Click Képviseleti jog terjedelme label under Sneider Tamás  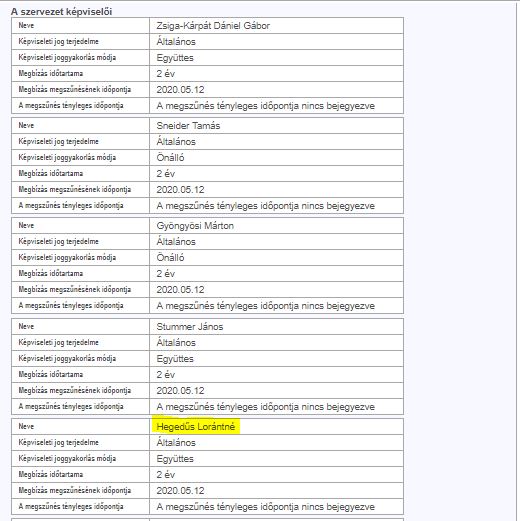[58, 141]
